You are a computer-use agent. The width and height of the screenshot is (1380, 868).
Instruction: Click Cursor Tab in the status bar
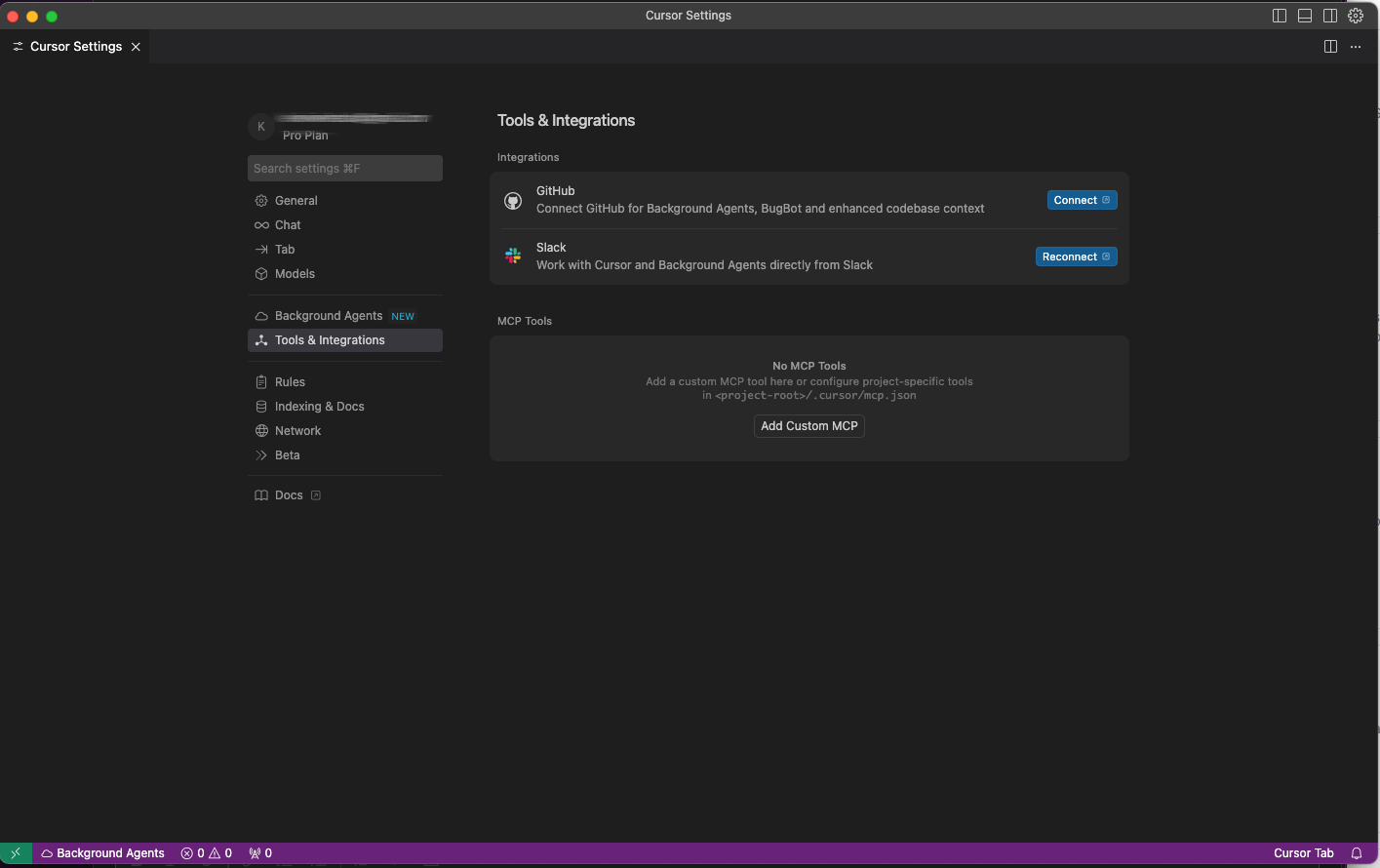click(1304, 852)
